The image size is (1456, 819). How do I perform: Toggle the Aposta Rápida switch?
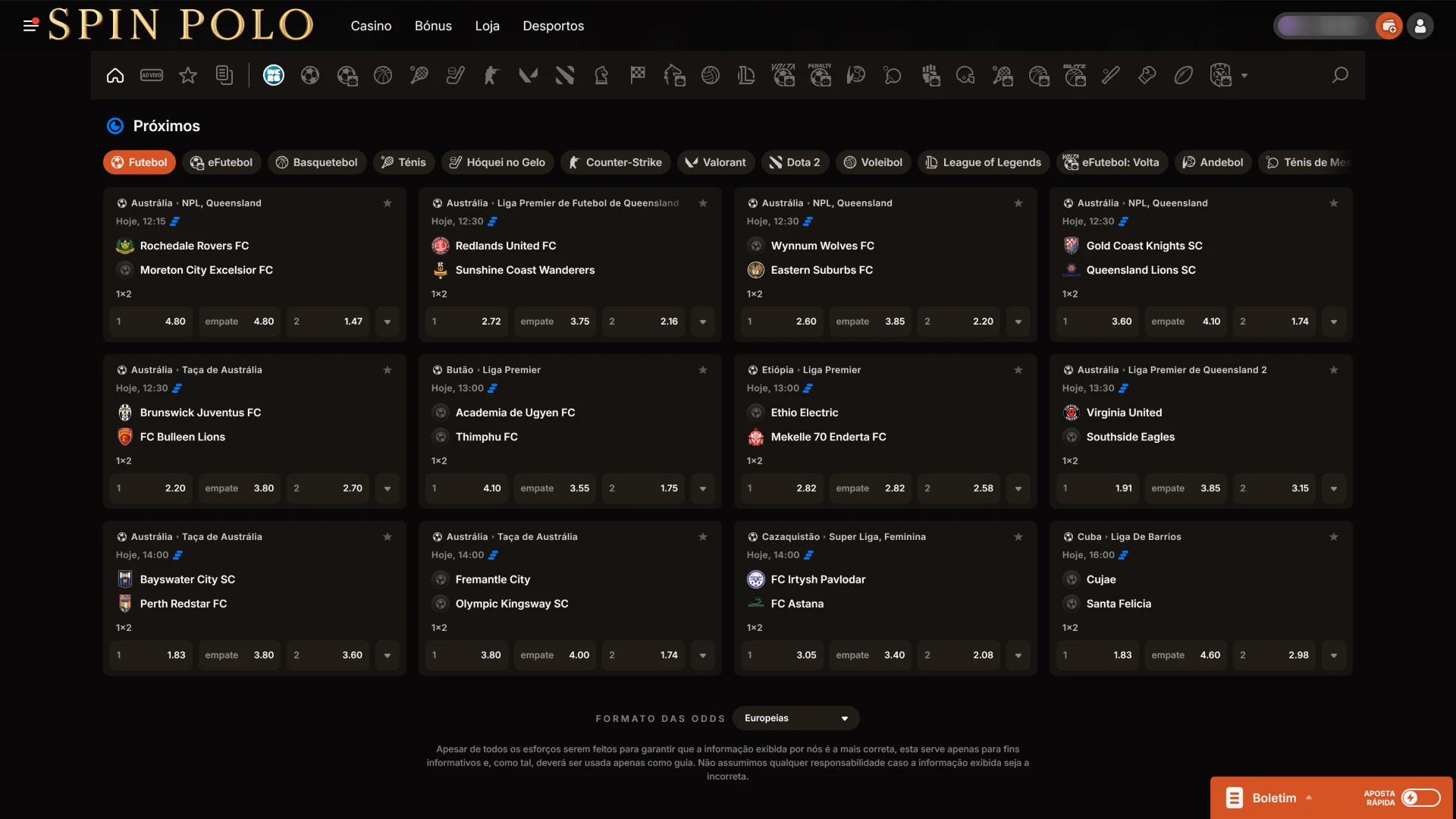(1421, 798)
